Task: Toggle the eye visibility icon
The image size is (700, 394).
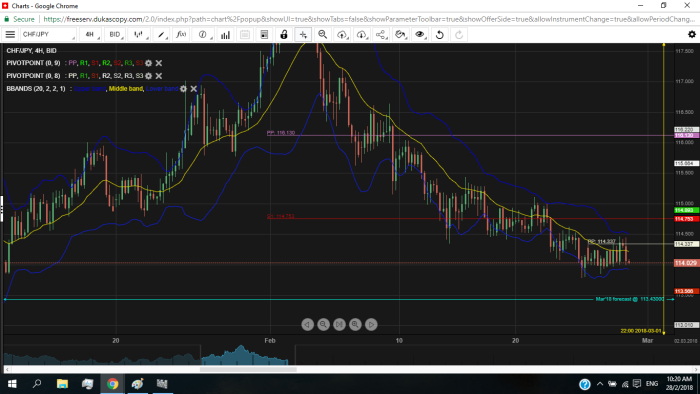Action: point(420,34)
